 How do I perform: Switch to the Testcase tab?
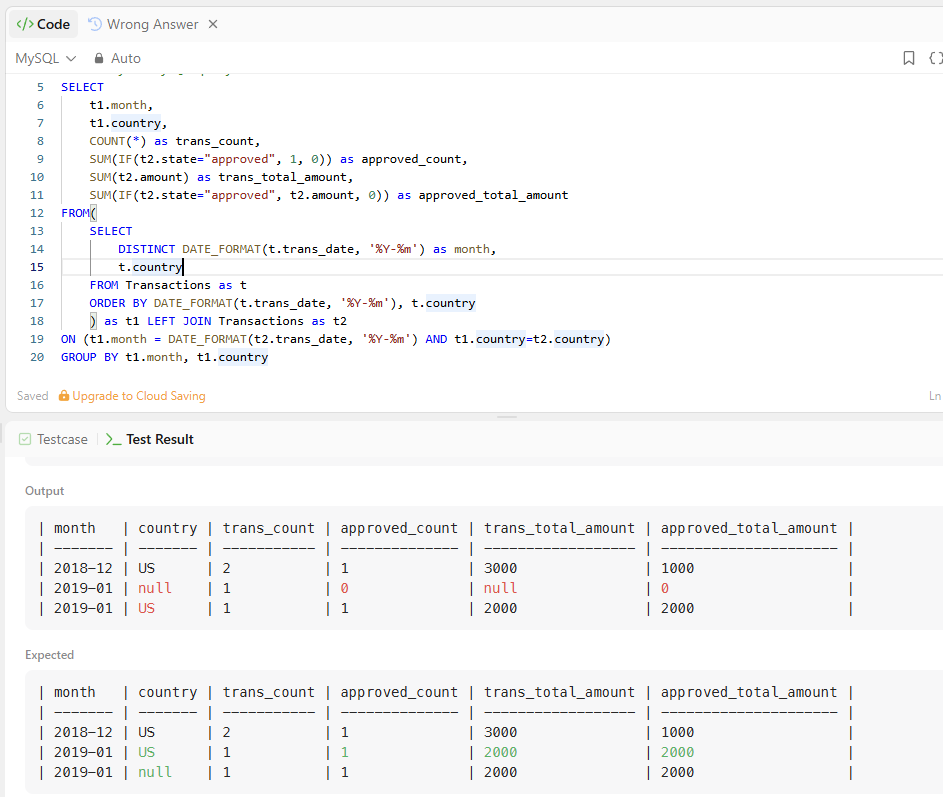point(61,439)
